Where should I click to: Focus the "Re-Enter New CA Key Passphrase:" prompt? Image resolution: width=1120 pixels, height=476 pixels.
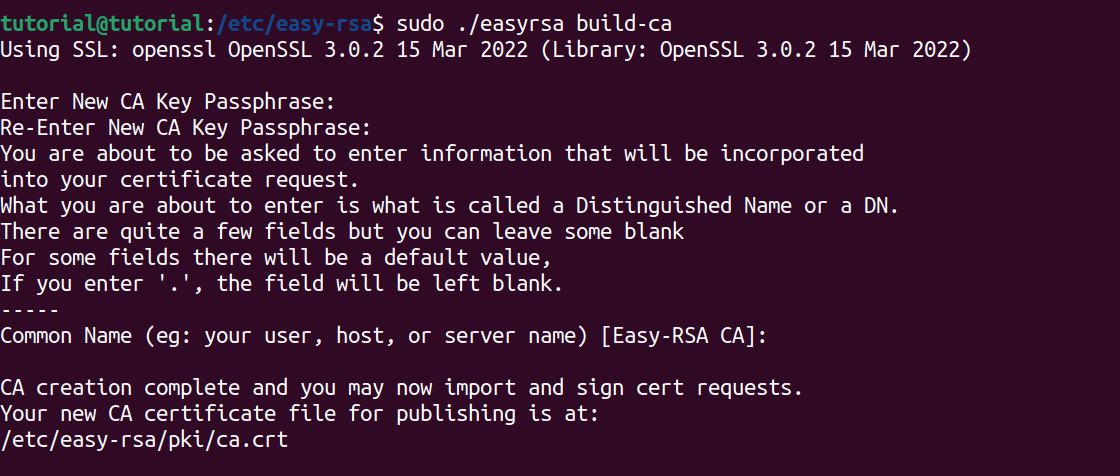click(x=186, y=127)
